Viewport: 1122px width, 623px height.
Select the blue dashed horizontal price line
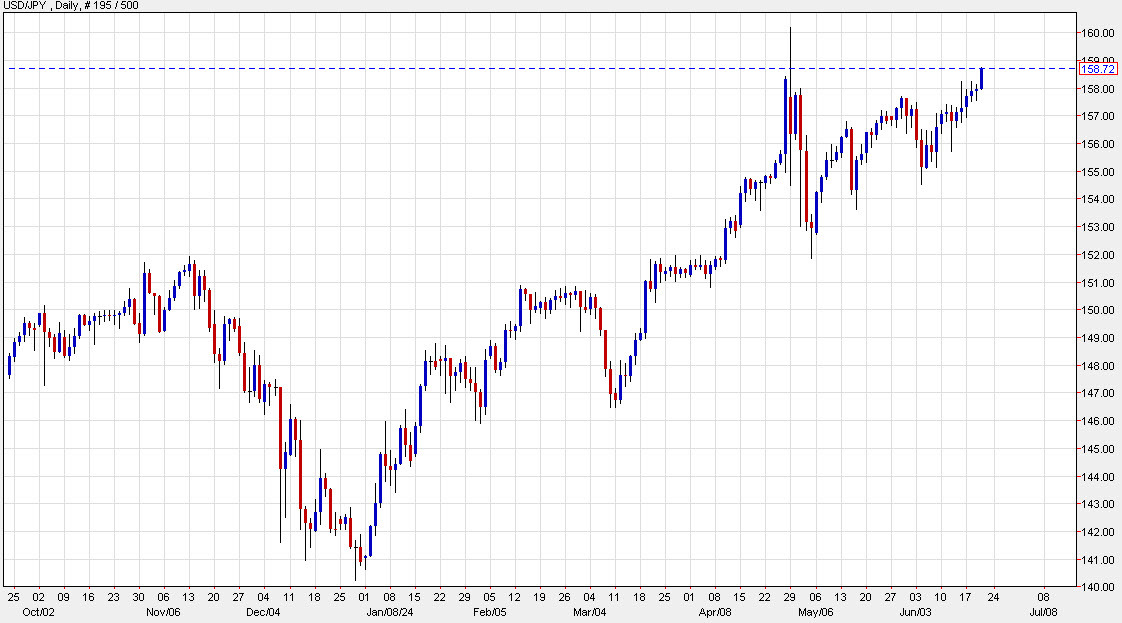coord(500,67)
